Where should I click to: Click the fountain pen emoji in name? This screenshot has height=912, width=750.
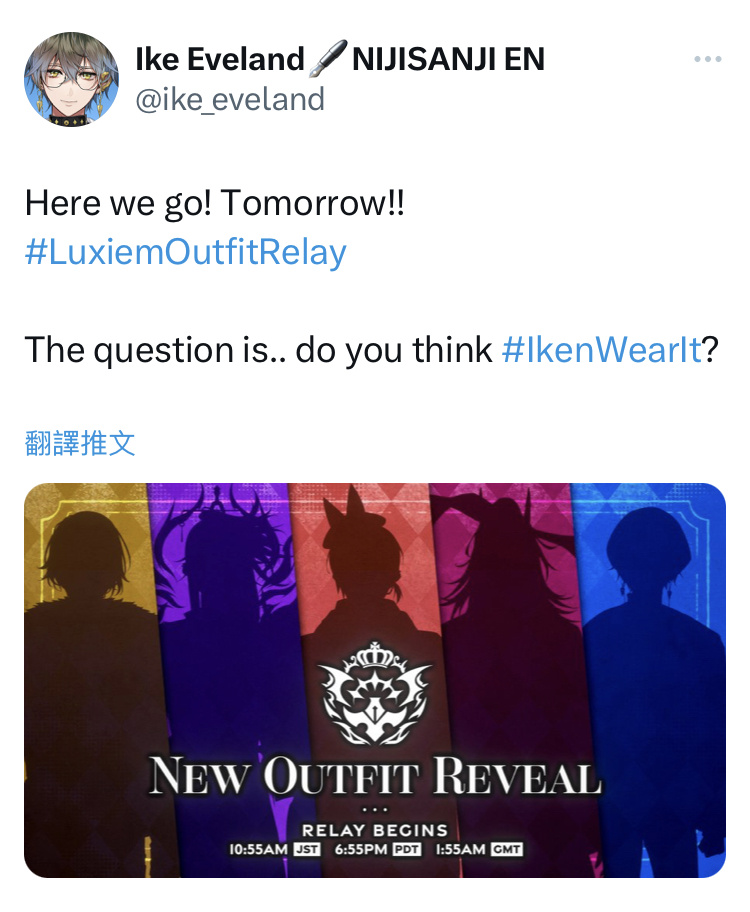328,59
